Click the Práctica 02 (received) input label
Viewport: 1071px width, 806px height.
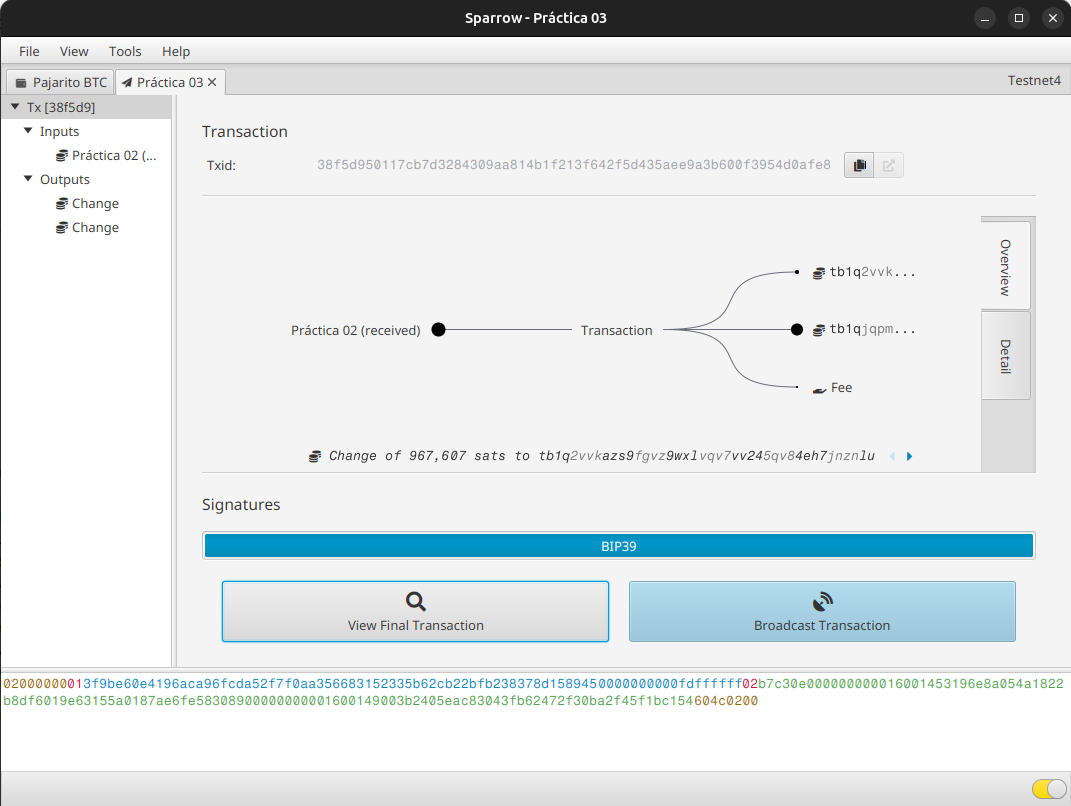(356, 331)
